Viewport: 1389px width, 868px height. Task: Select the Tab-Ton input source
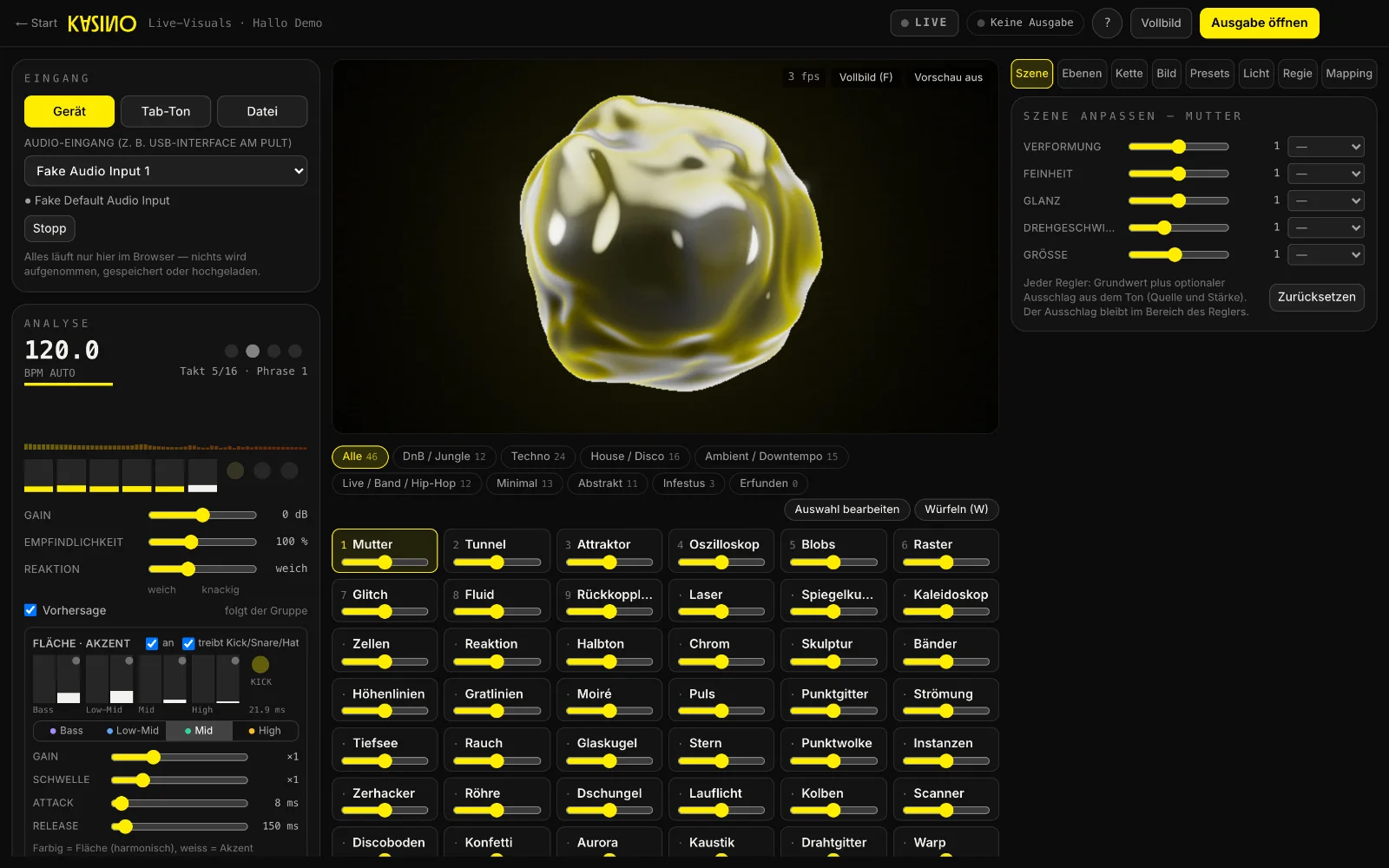click(x=166, y=111)
